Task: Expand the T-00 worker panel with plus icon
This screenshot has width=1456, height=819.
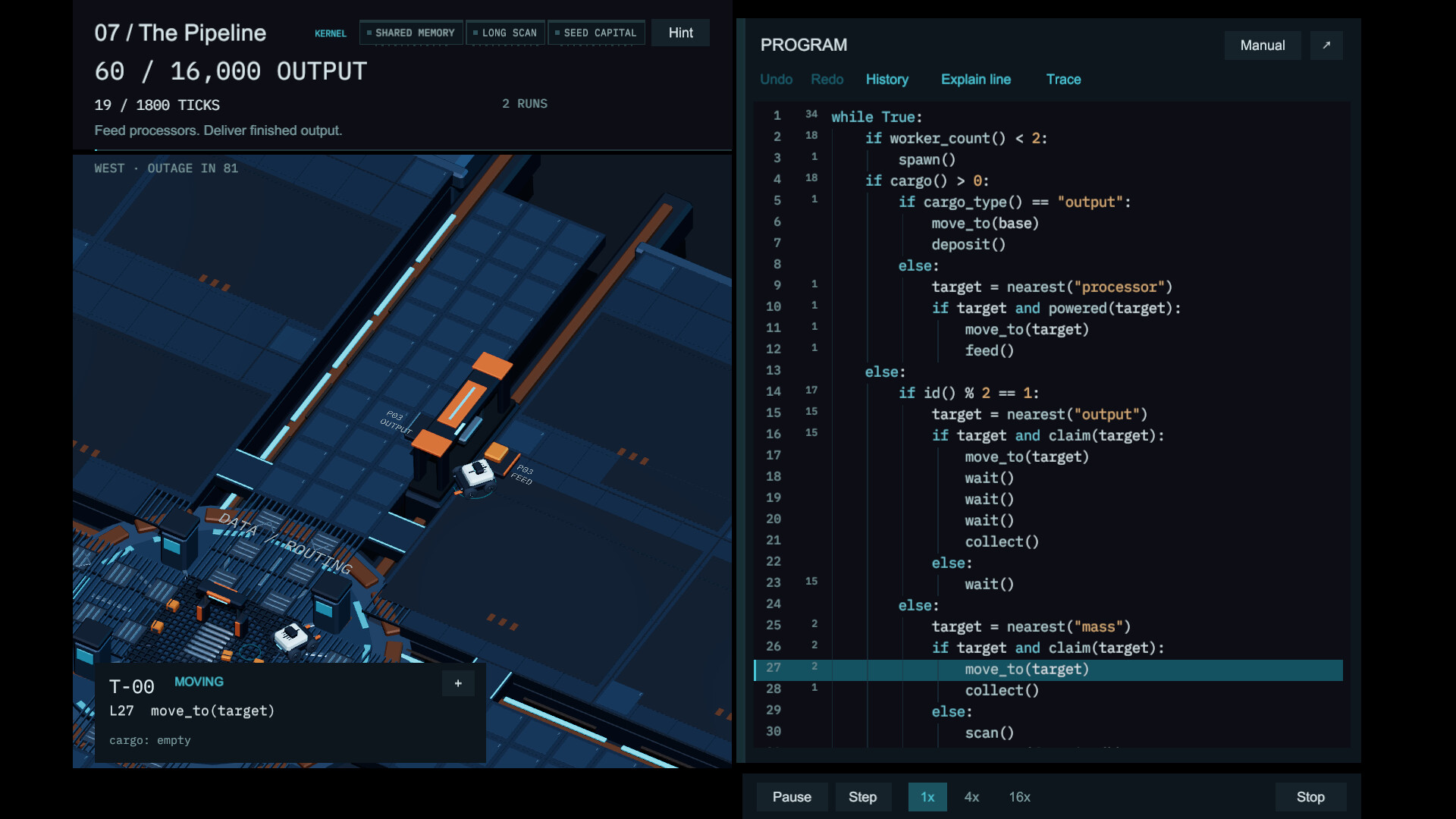Action: pos(458,683)
